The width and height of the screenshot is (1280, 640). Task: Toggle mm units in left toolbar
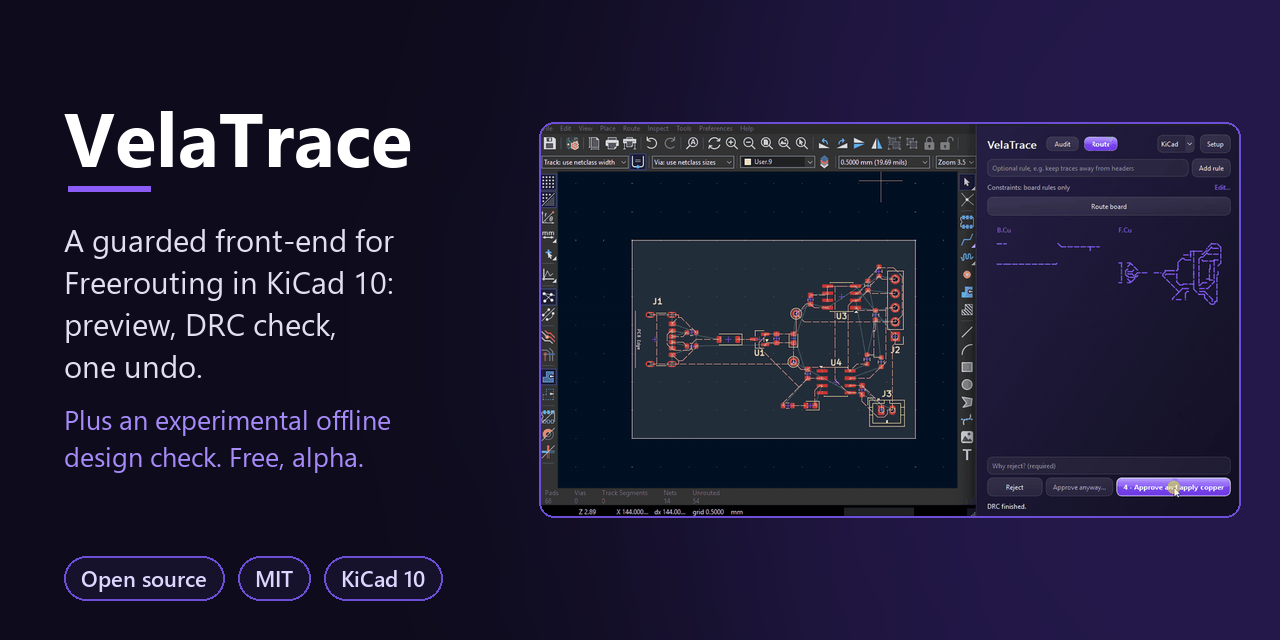[x=548, y=235]
